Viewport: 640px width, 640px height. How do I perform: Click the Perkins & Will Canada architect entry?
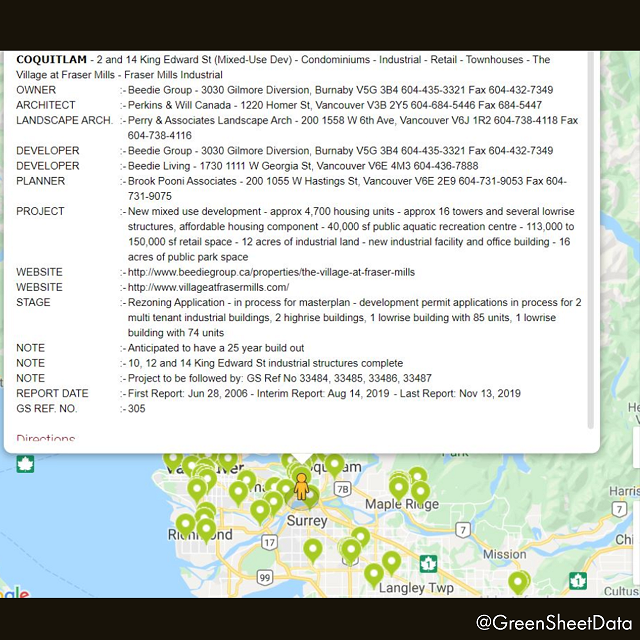click(x=335, y=105)
